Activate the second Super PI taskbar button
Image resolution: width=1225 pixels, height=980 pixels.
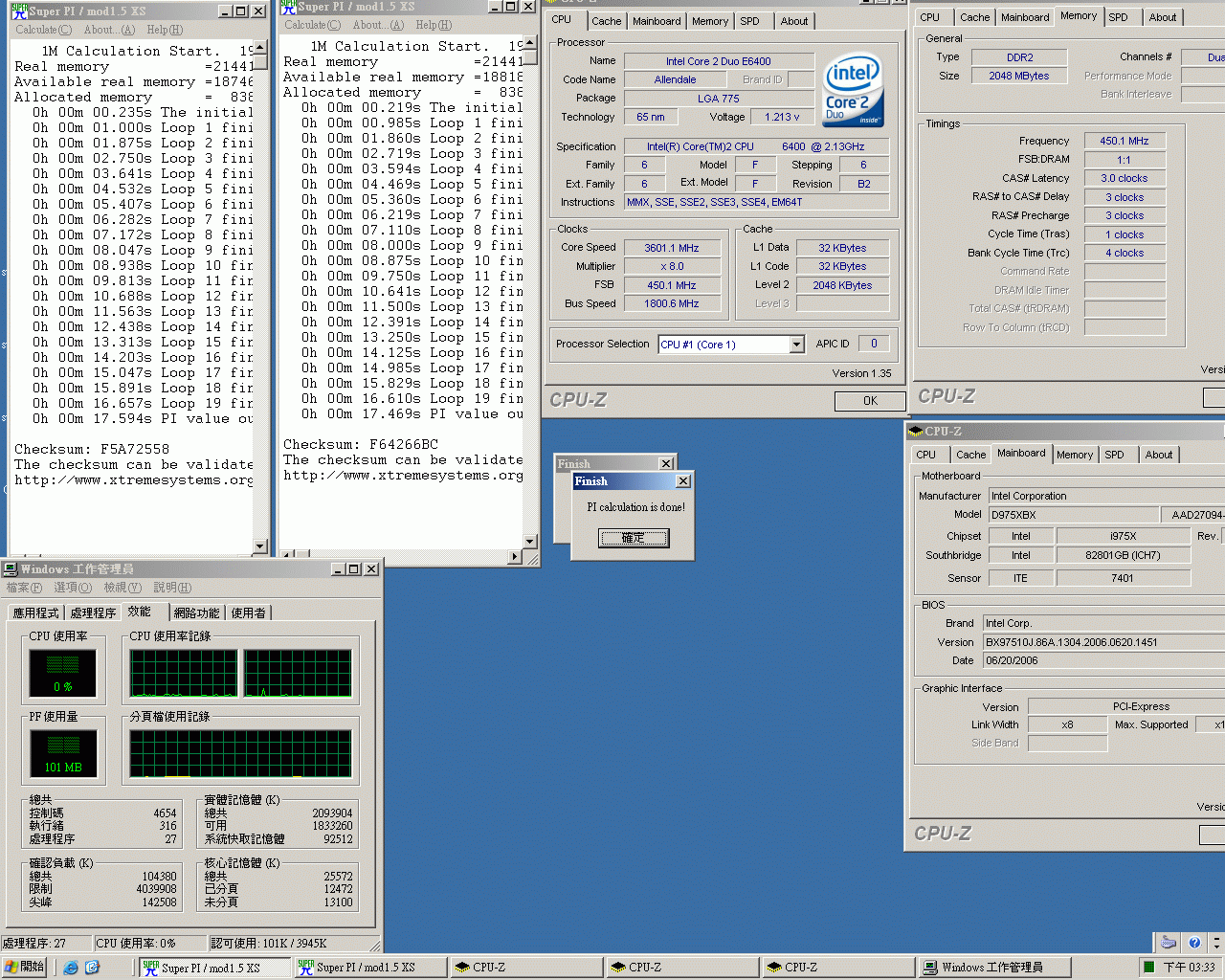(370, 968)
